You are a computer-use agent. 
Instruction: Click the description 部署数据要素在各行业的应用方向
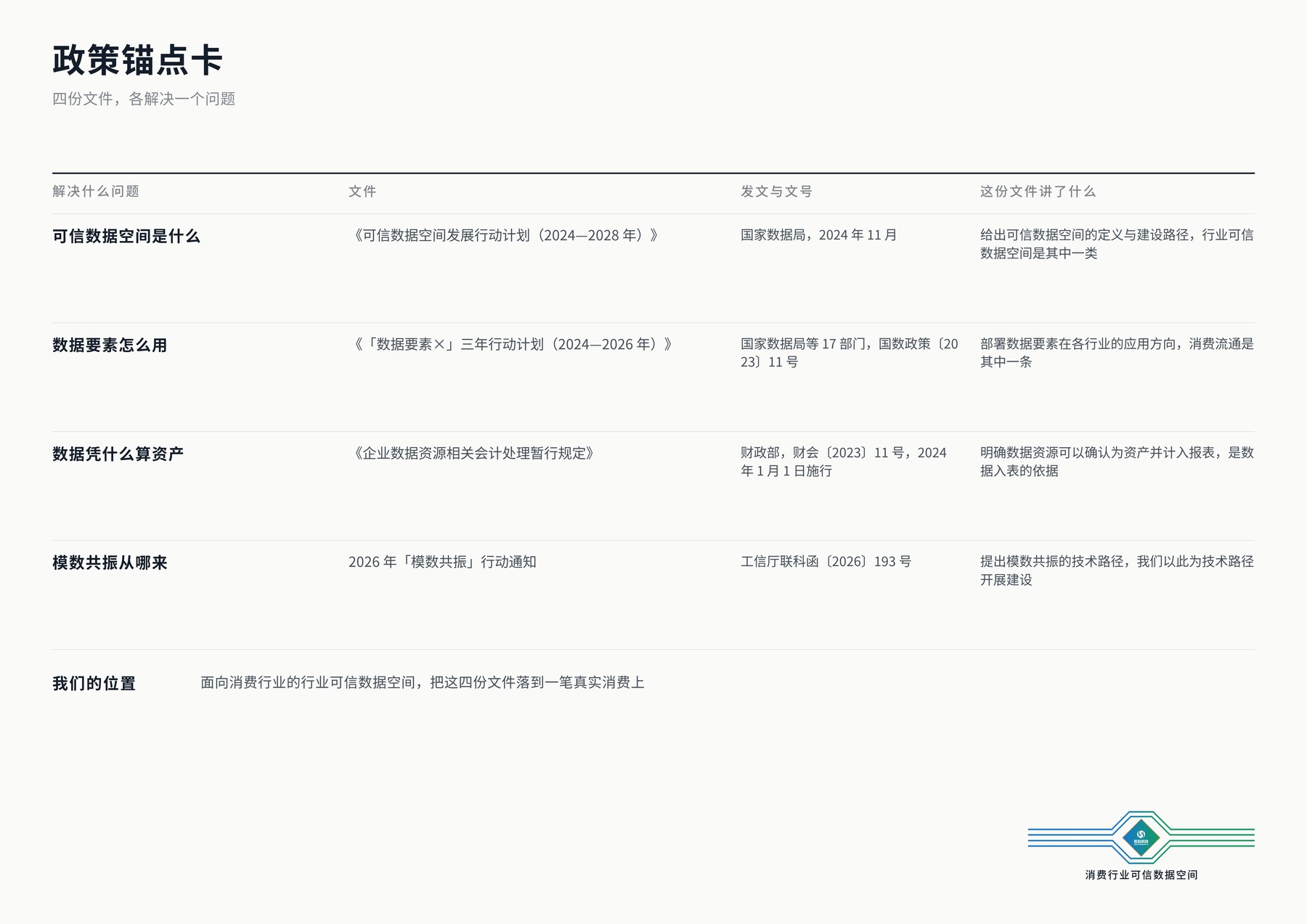coord(1117,353)
